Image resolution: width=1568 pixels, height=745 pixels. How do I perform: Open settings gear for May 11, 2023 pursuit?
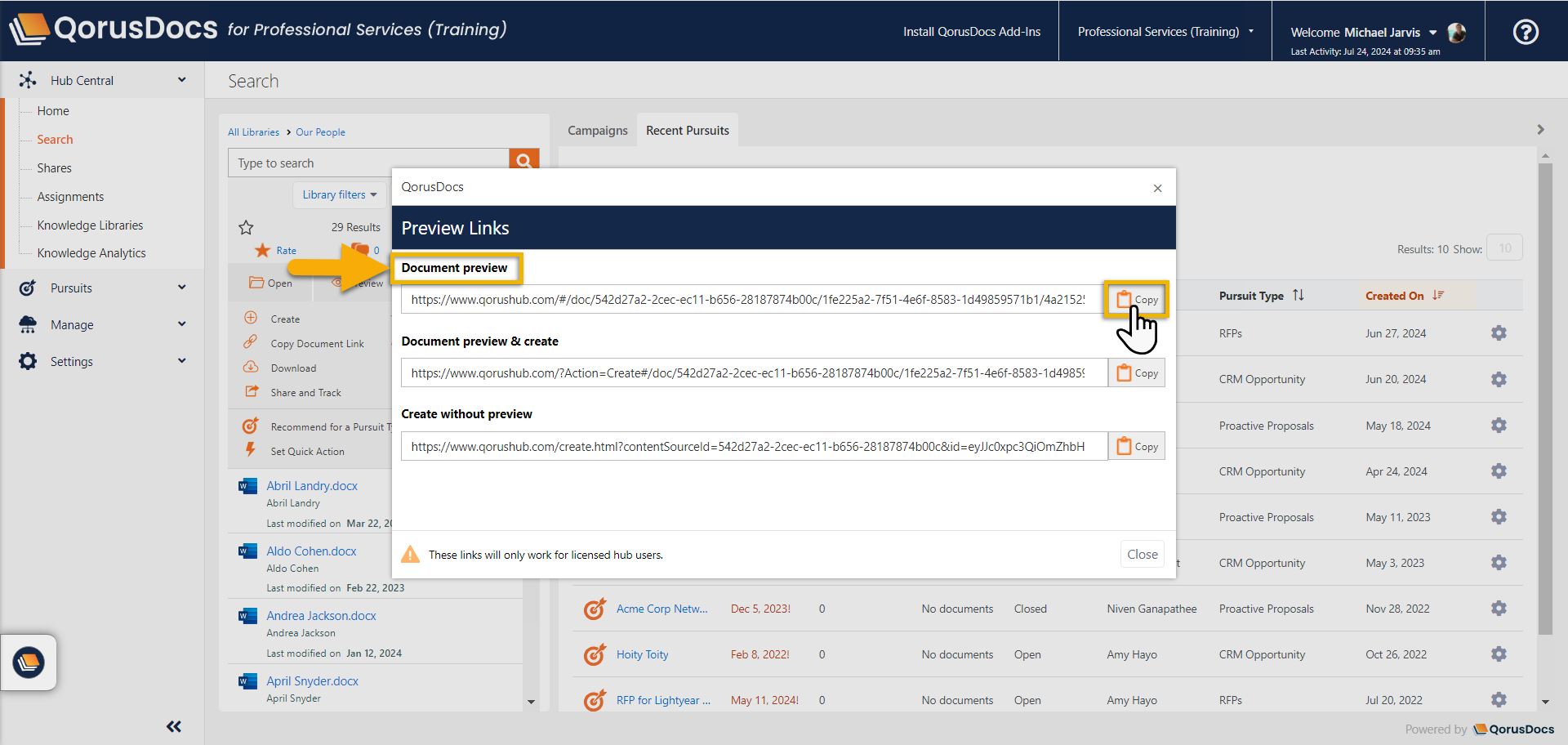click(1499, 517)
